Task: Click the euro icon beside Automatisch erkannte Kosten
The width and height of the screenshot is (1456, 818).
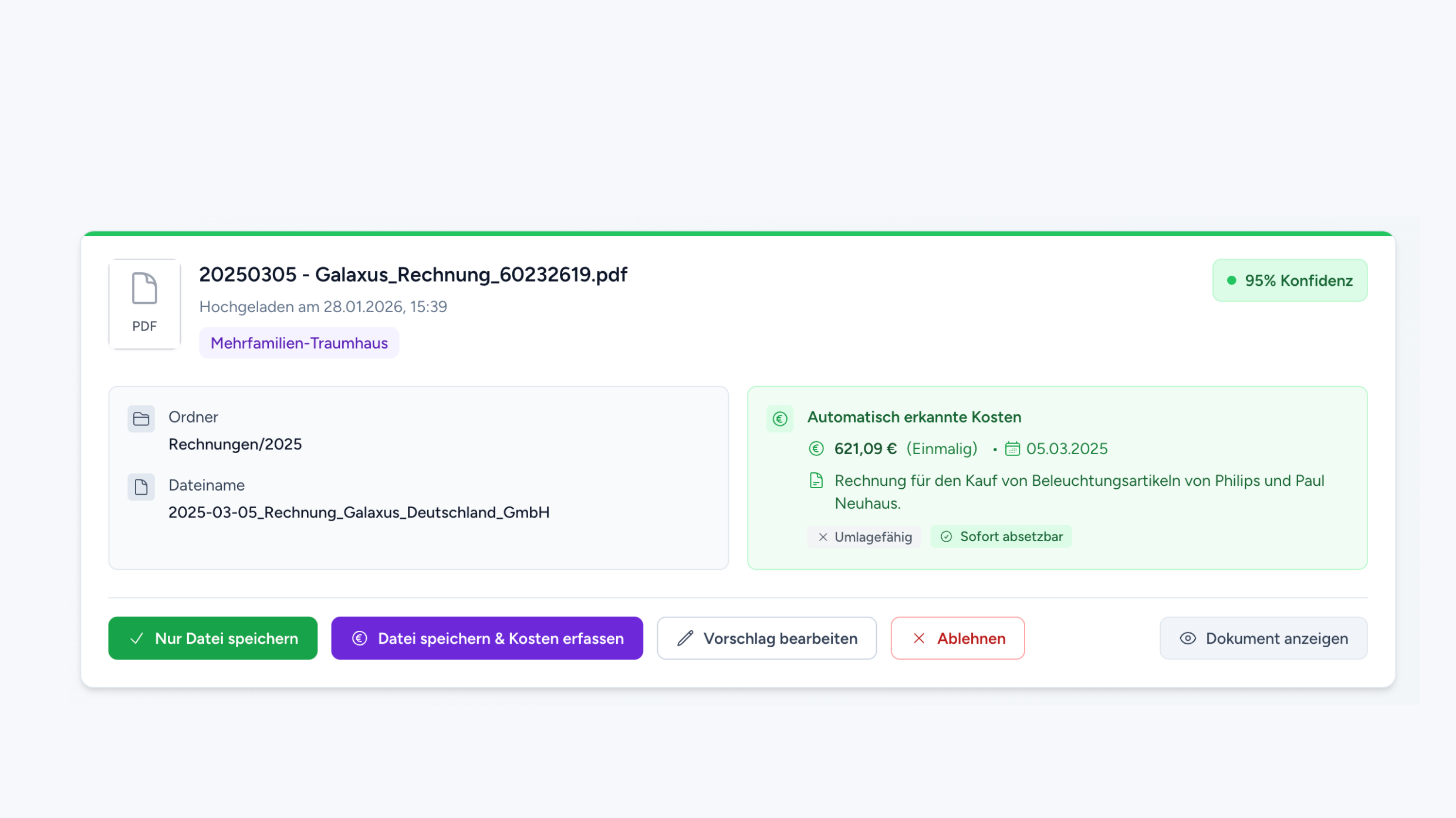Action: (x=780, y=419)
